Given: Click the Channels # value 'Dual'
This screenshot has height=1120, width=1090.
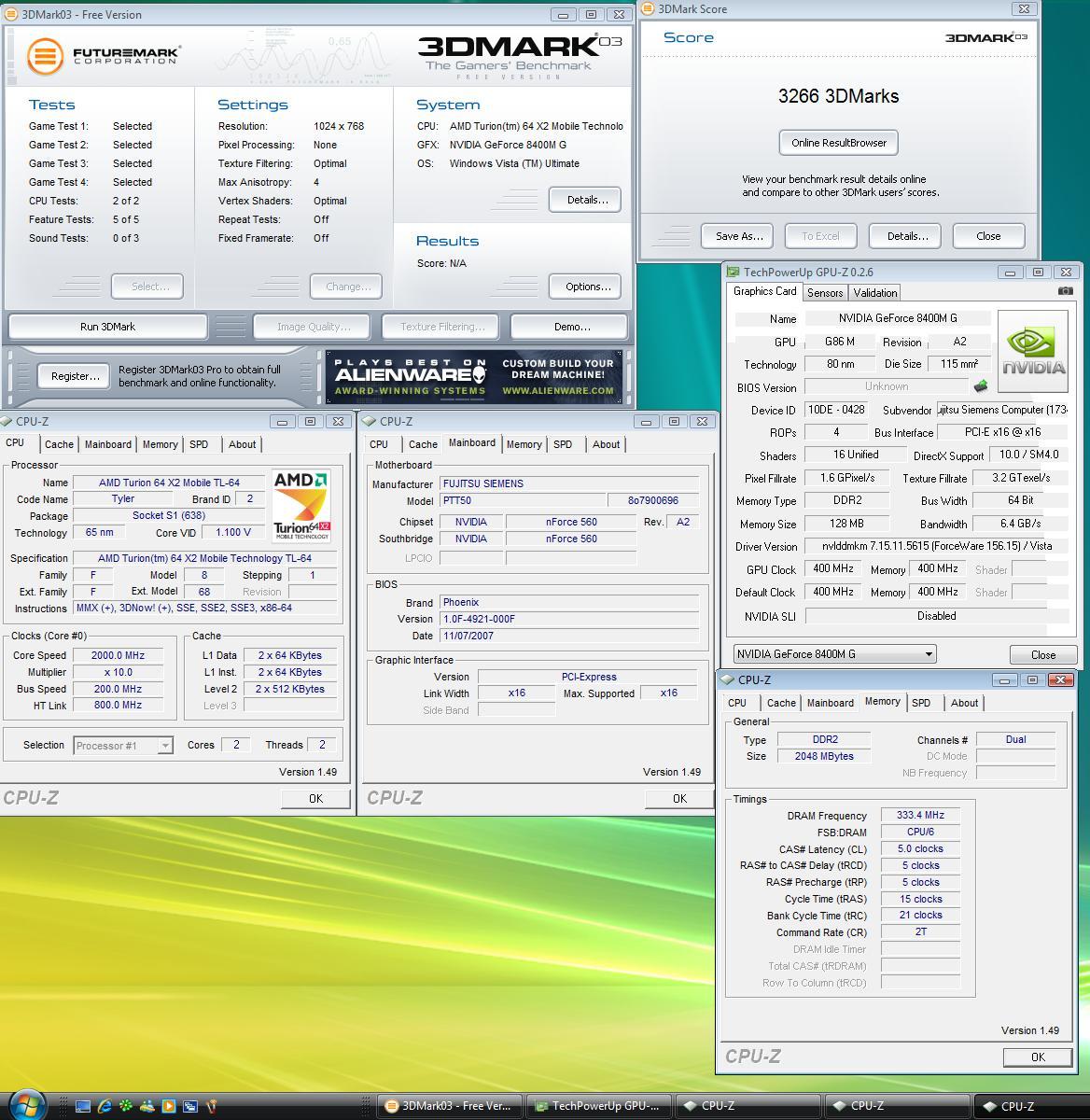Looking at the screenshot, I should [x=1015, y=739].
